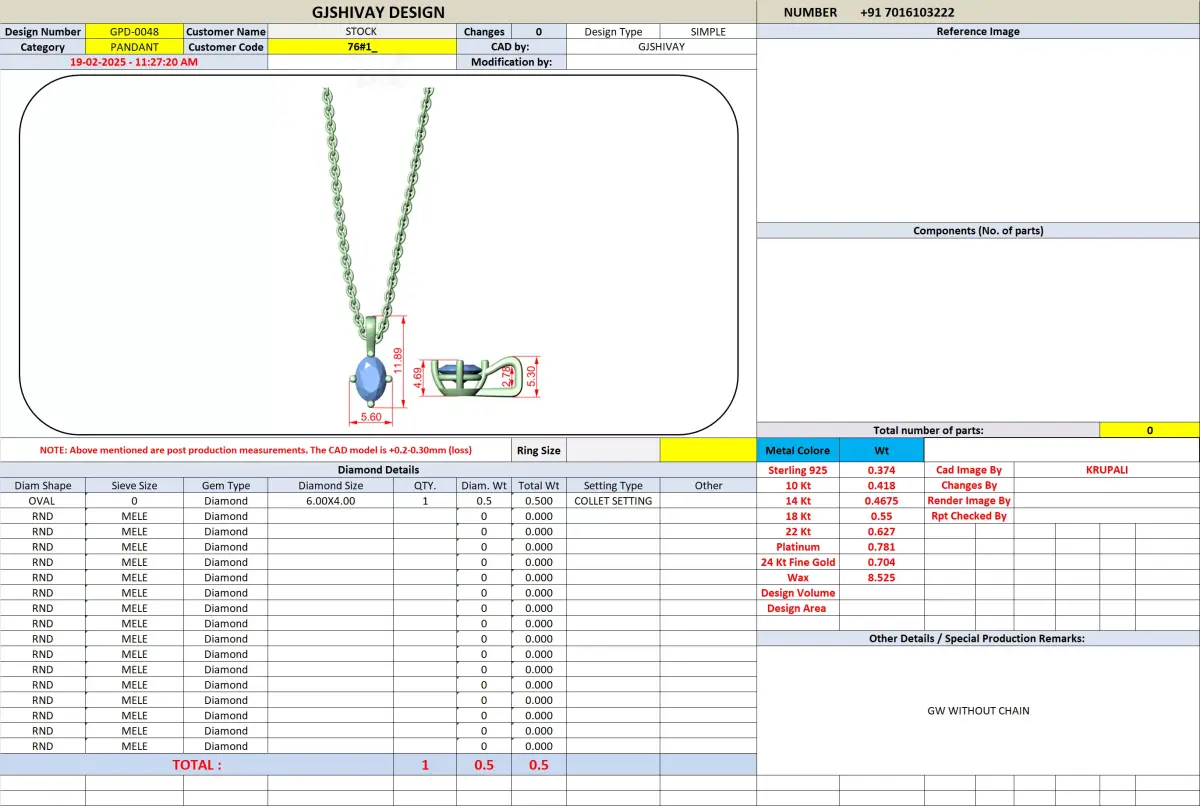The height and width of the screenshot is (806, 1200).
Task: Select the Render Image By label
Action: [x=968, y=501]
